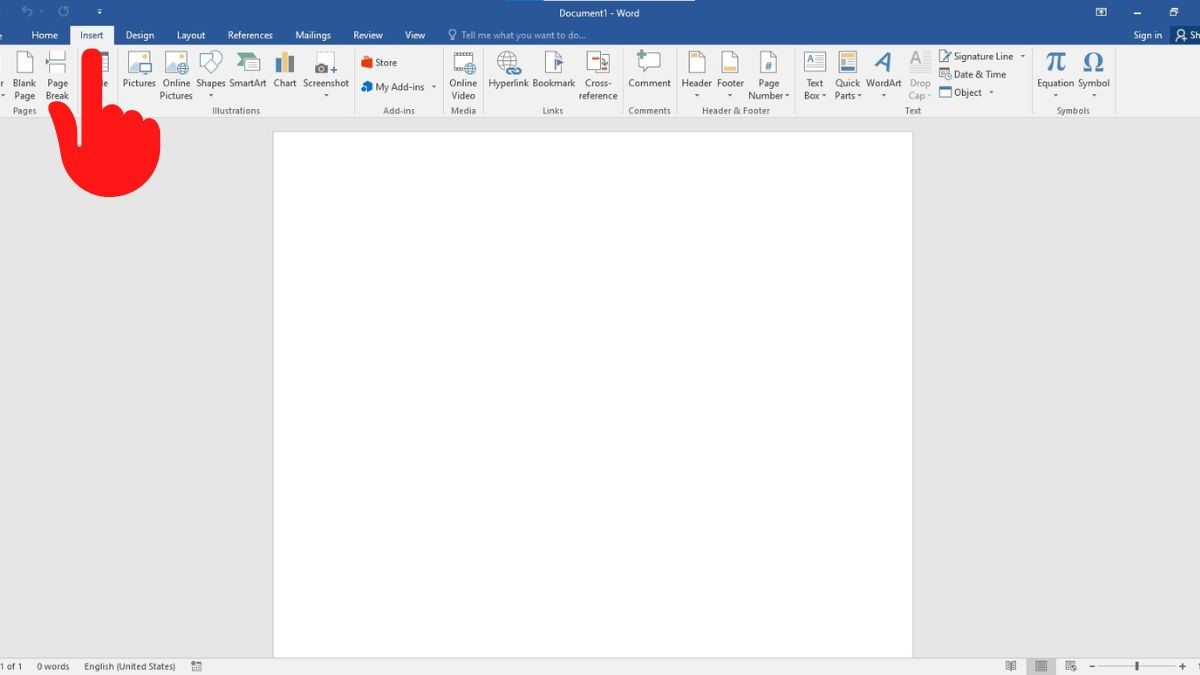Viewport: 1200px width, 675px height.
Task: Switch to the Mailings tab
Action: (313, 35)
